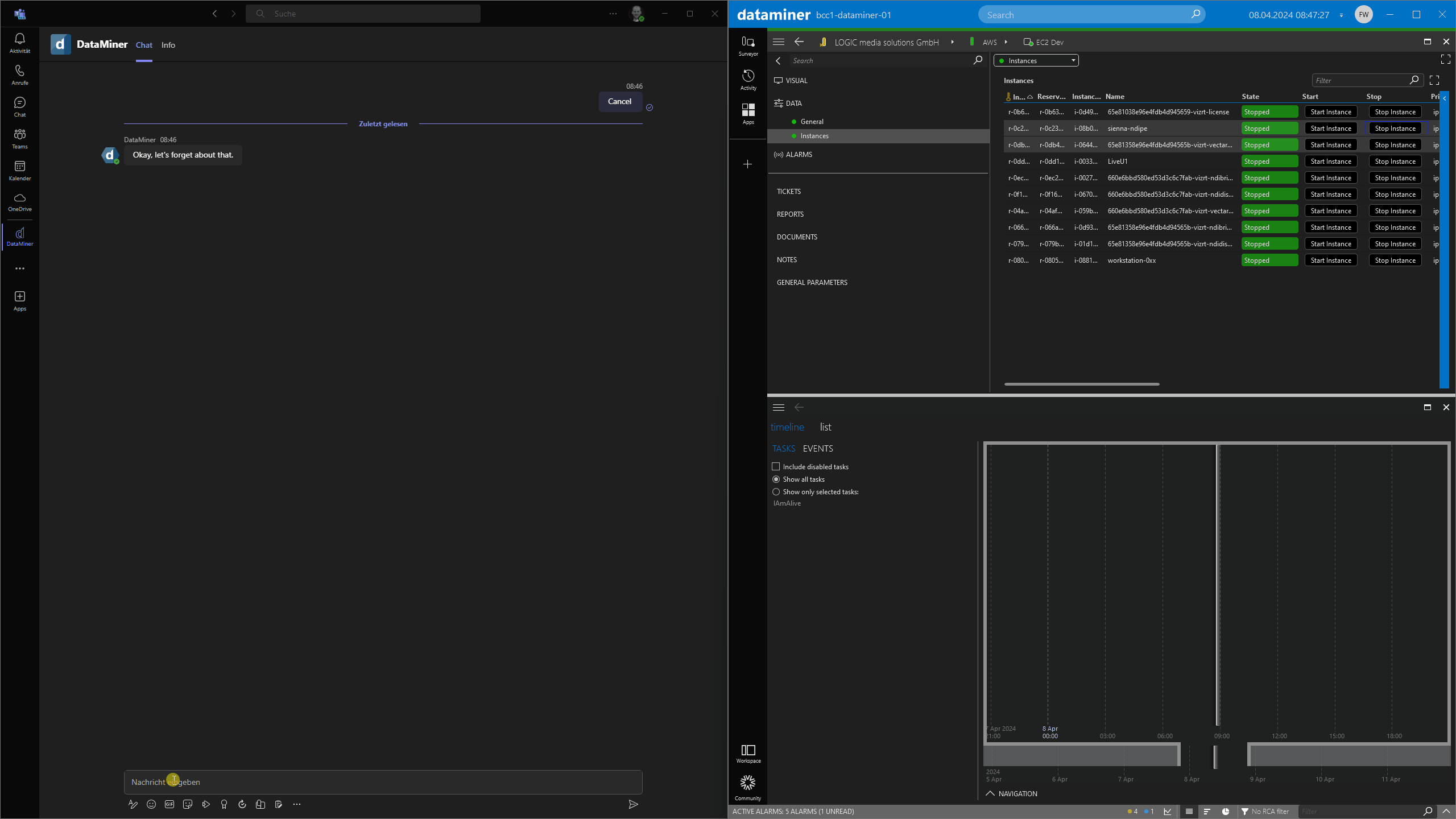Add new item with plus in DataMiner sidebar
This screenshot has height=819, width=1456.
click(748, 164)
